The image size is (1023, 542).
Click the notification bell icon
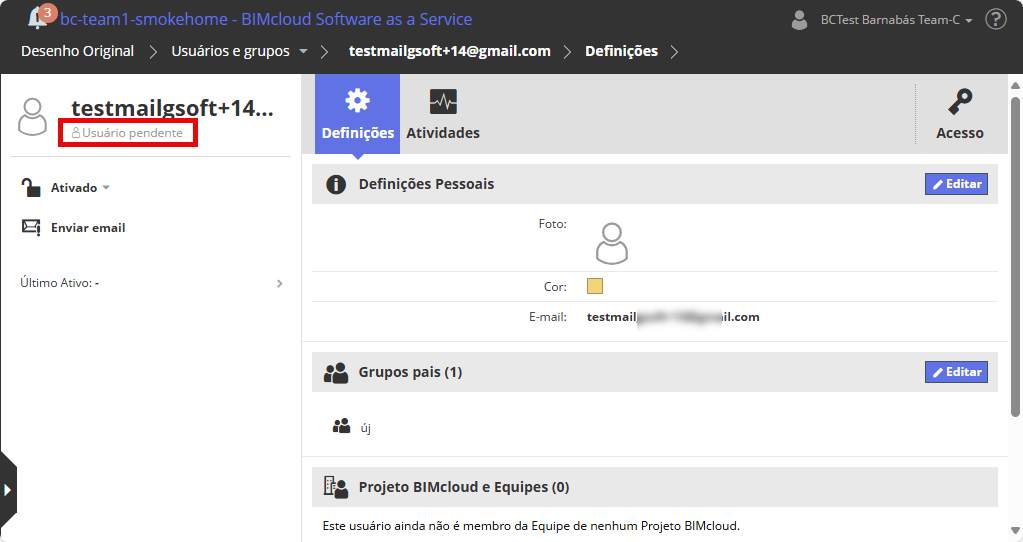click(x=38, y=18)
